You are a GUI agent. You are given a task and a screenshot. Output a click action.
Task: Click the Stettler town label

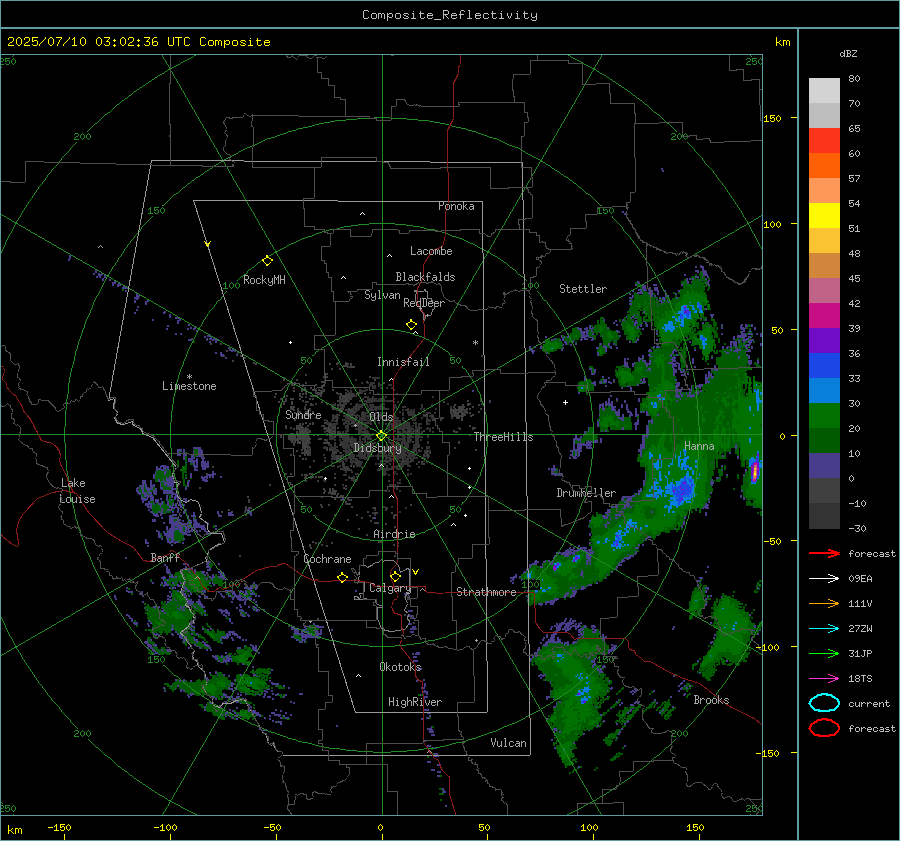[x=583, y=289]
